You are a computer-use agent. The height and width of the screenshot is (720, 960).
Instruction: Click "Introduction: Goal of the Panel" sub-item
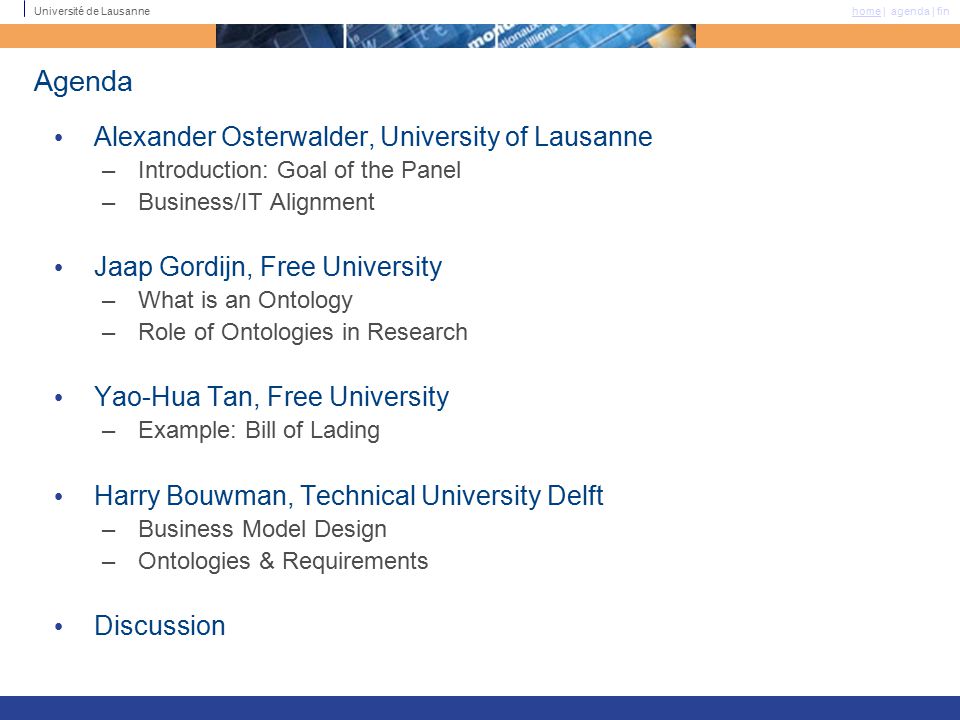299,170
